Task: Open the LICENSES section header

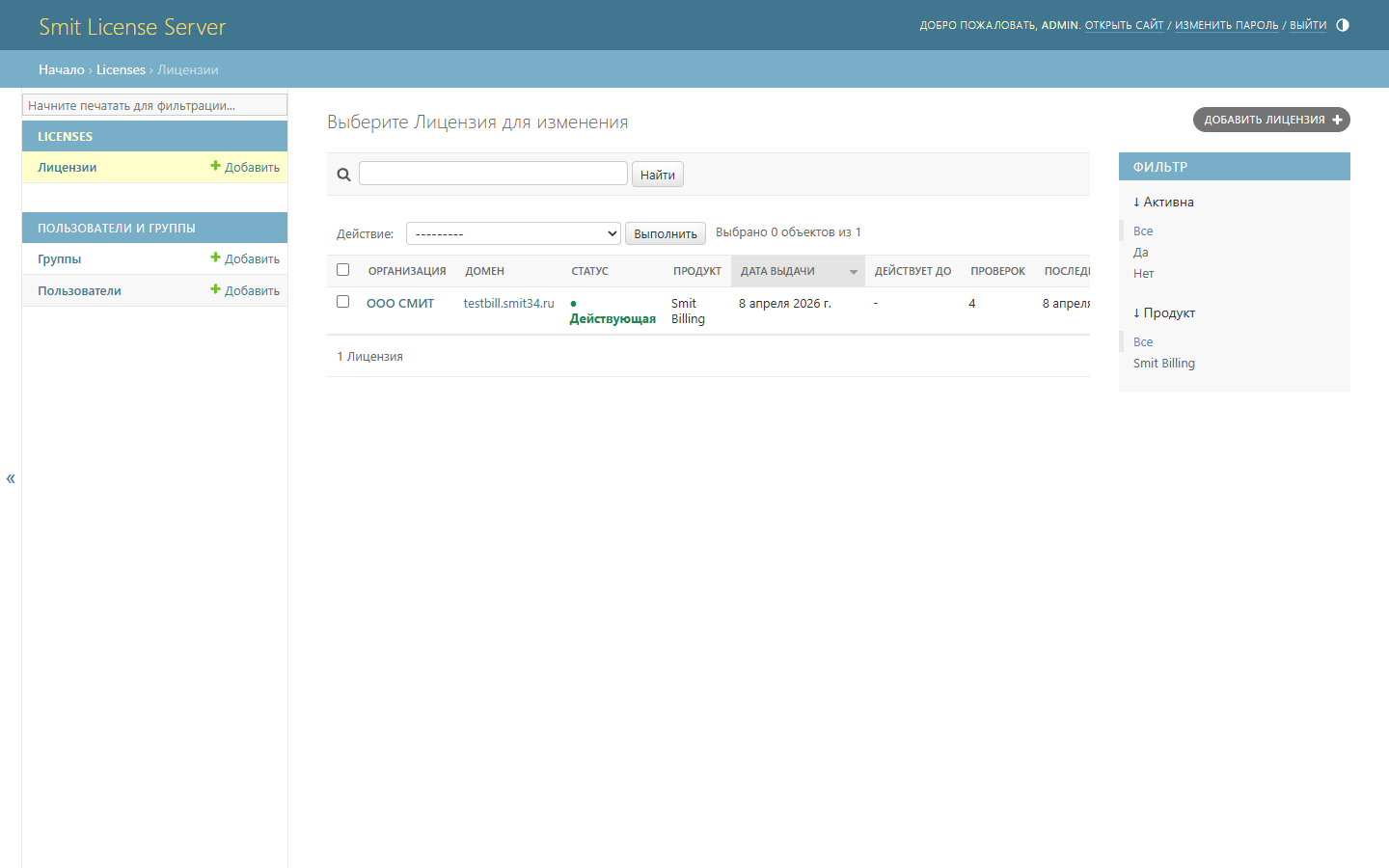Action: tap(66, 137)
